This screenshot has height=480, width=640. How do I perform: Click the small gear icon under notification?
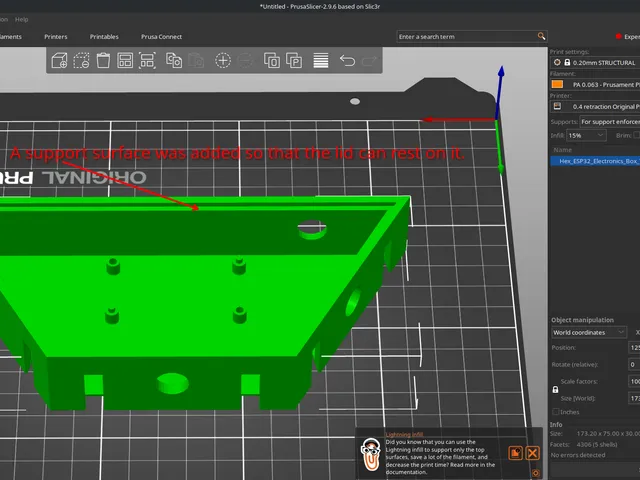pos(536,473)
